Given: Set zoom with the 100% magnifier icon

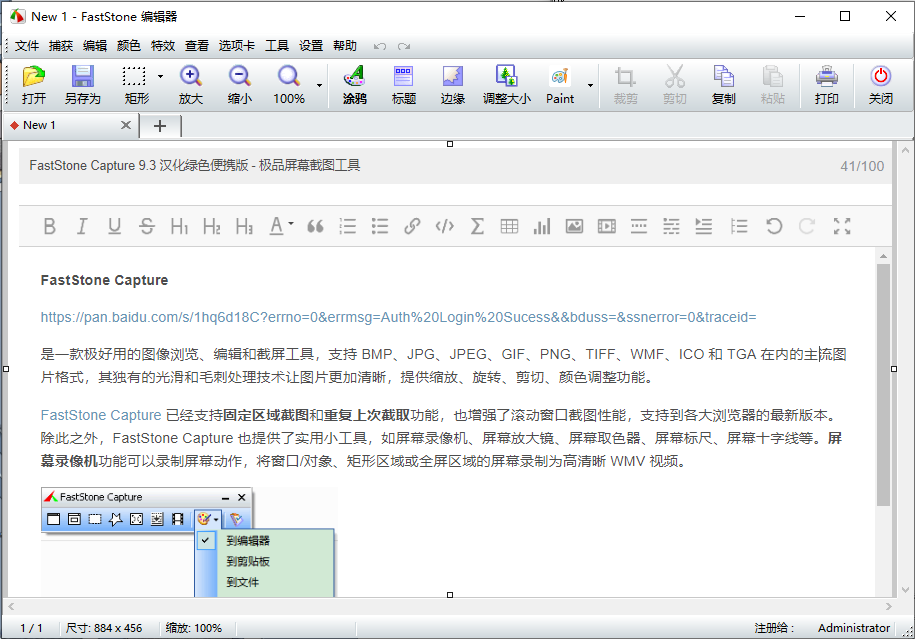Looking at the screenshot, I should (x=289, y=85).
